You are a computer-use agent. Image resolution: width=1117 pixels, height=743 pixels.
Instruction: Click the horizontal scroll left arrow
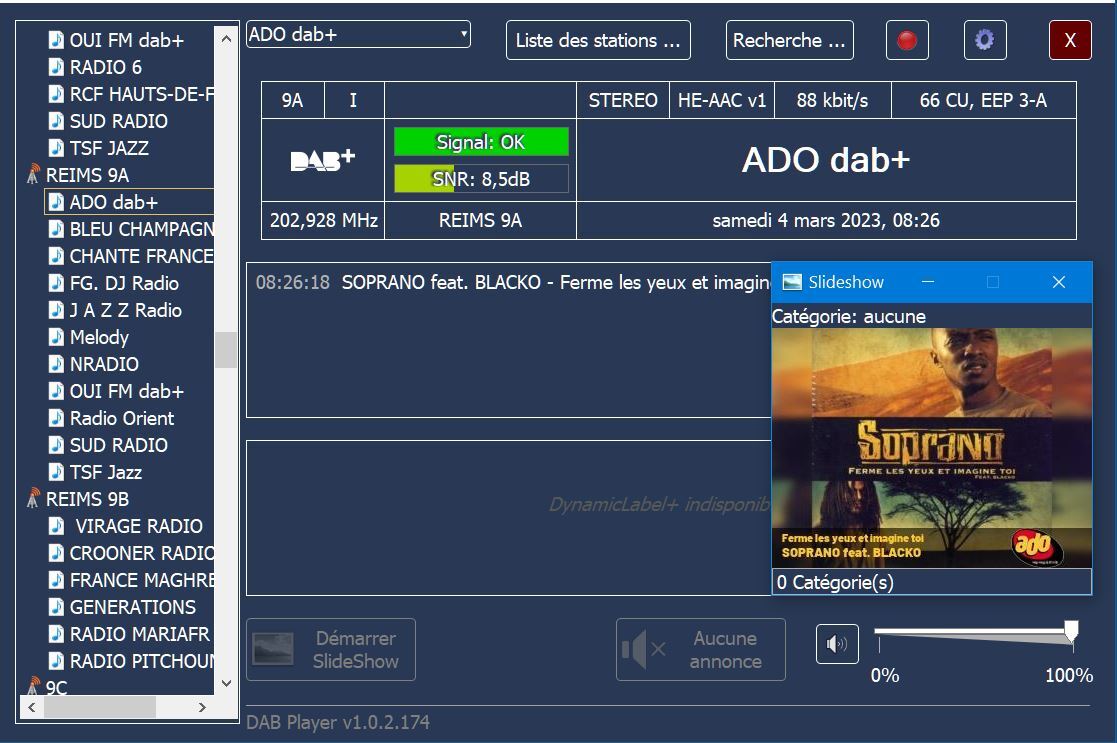[x=31, y=707]
